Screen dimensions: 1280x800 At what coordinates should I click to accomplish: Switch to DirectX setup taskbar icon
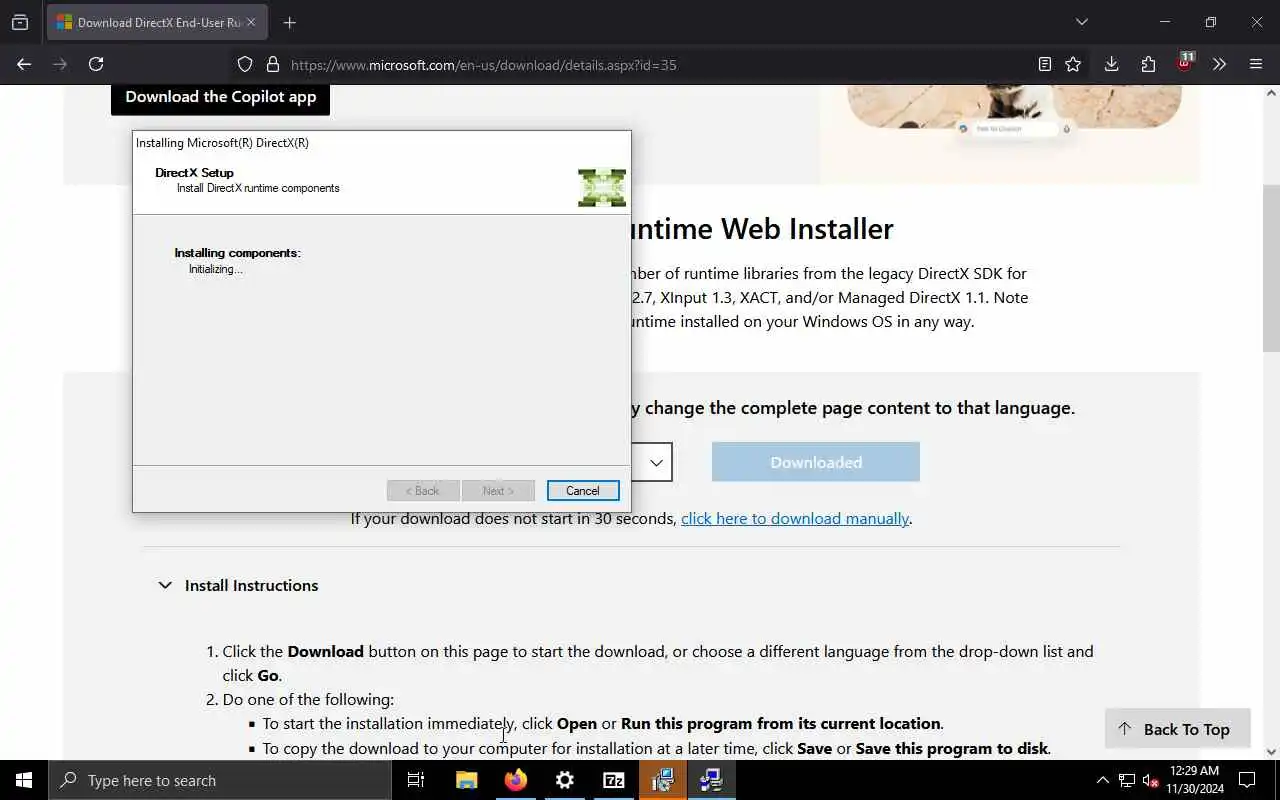711,780
